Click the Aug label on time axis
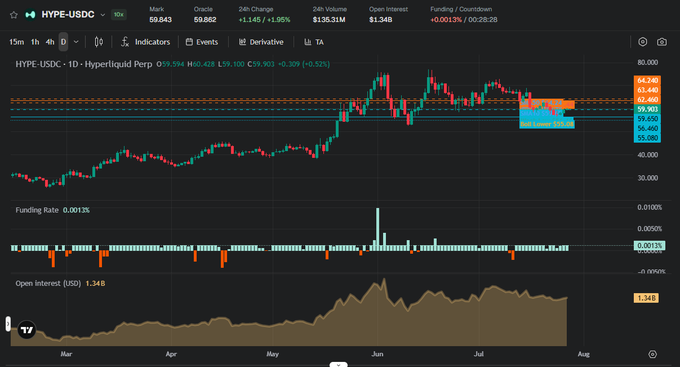The width and height of the screenshot is (680, 367). pos(584,354)
